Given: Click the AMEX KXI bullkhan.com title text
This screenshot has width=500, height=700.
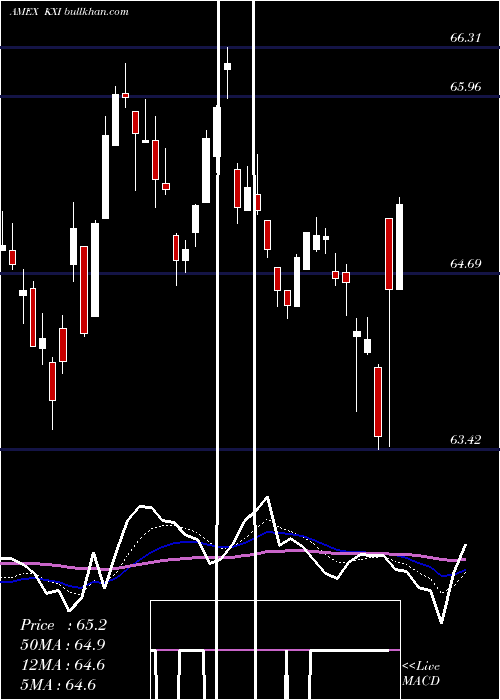Looking at the screenshot, I should click(69, 12).
